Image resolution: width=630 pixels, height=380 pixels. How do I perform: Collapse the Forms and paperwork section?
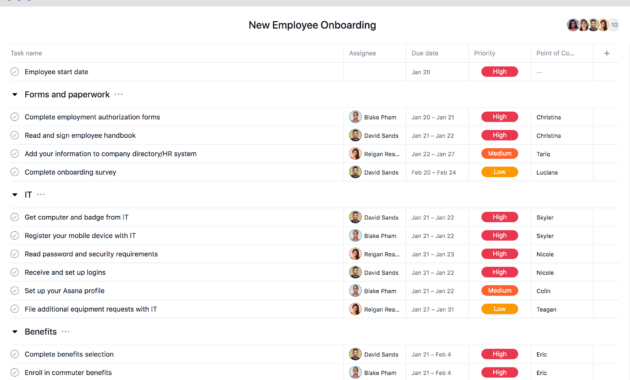[x=15, y=95]
